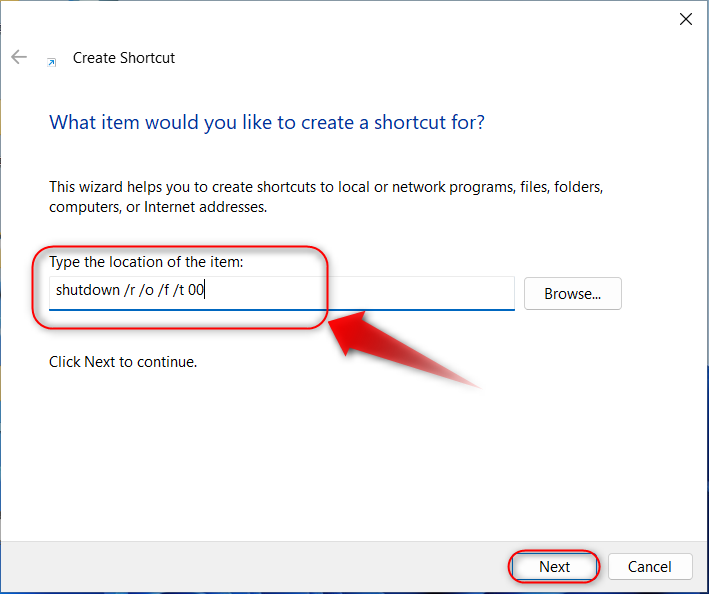Cancel the shortcut creation
Viewport: 709px width, 594px height.
[x=649, y=566]
